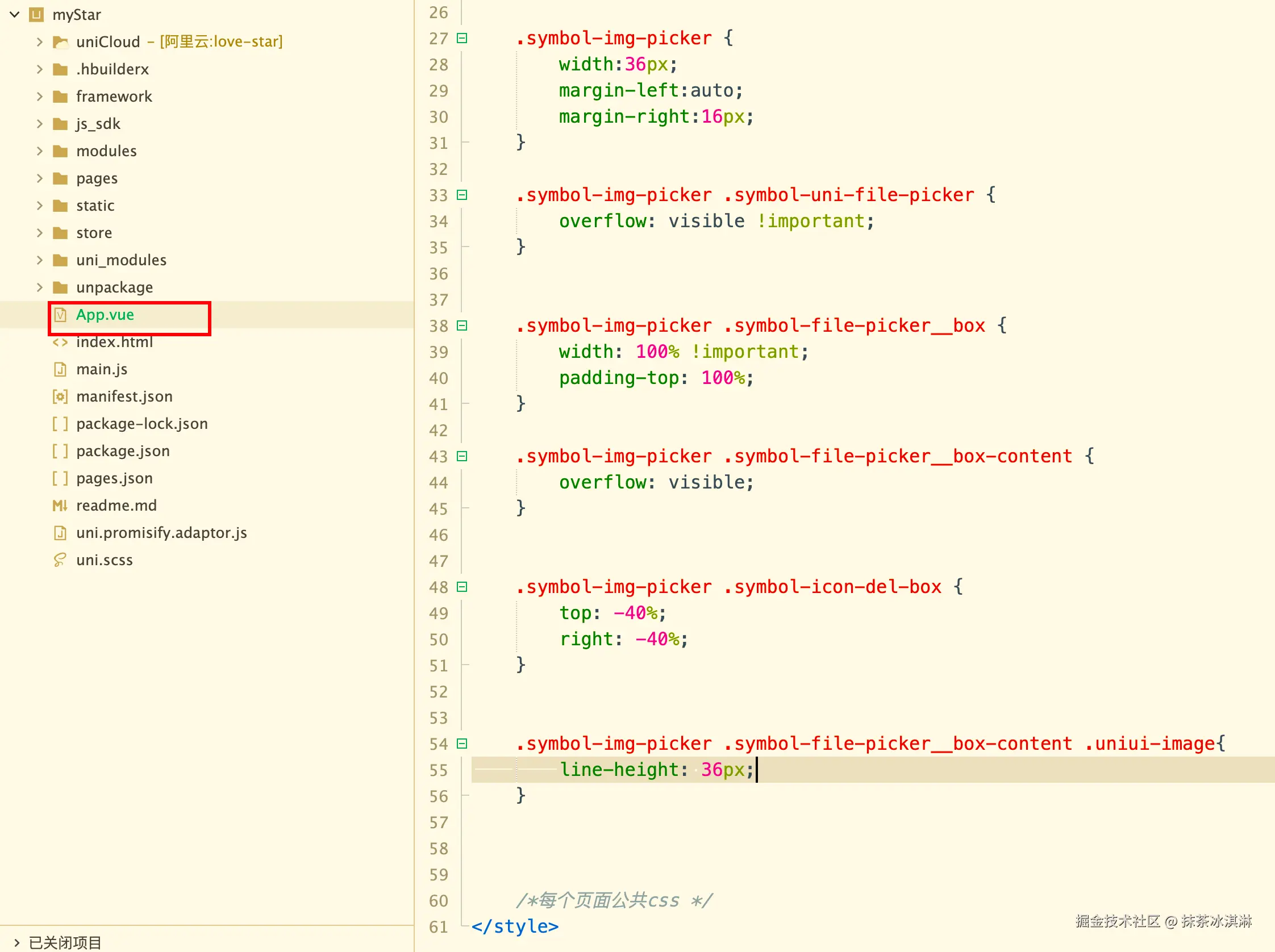Click the uniCloud folder icon

click(x=60, y=42)
